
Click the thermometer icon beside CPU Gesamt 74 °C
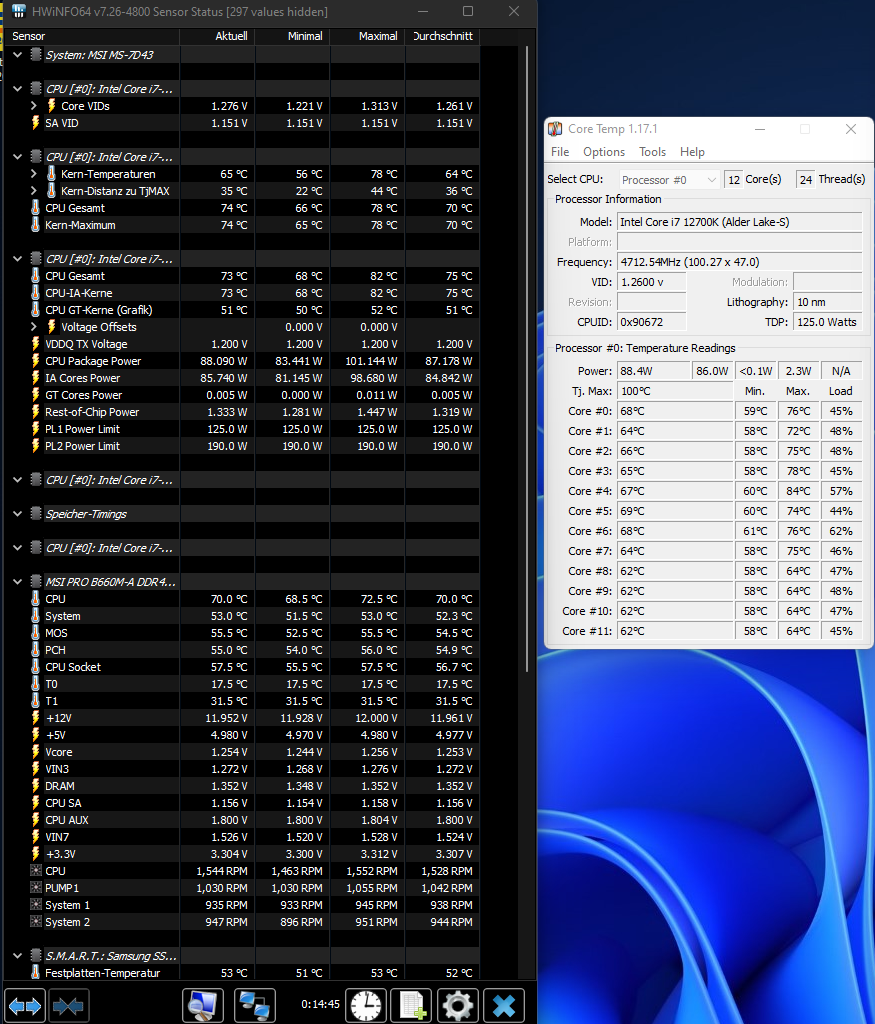(36, 208)
